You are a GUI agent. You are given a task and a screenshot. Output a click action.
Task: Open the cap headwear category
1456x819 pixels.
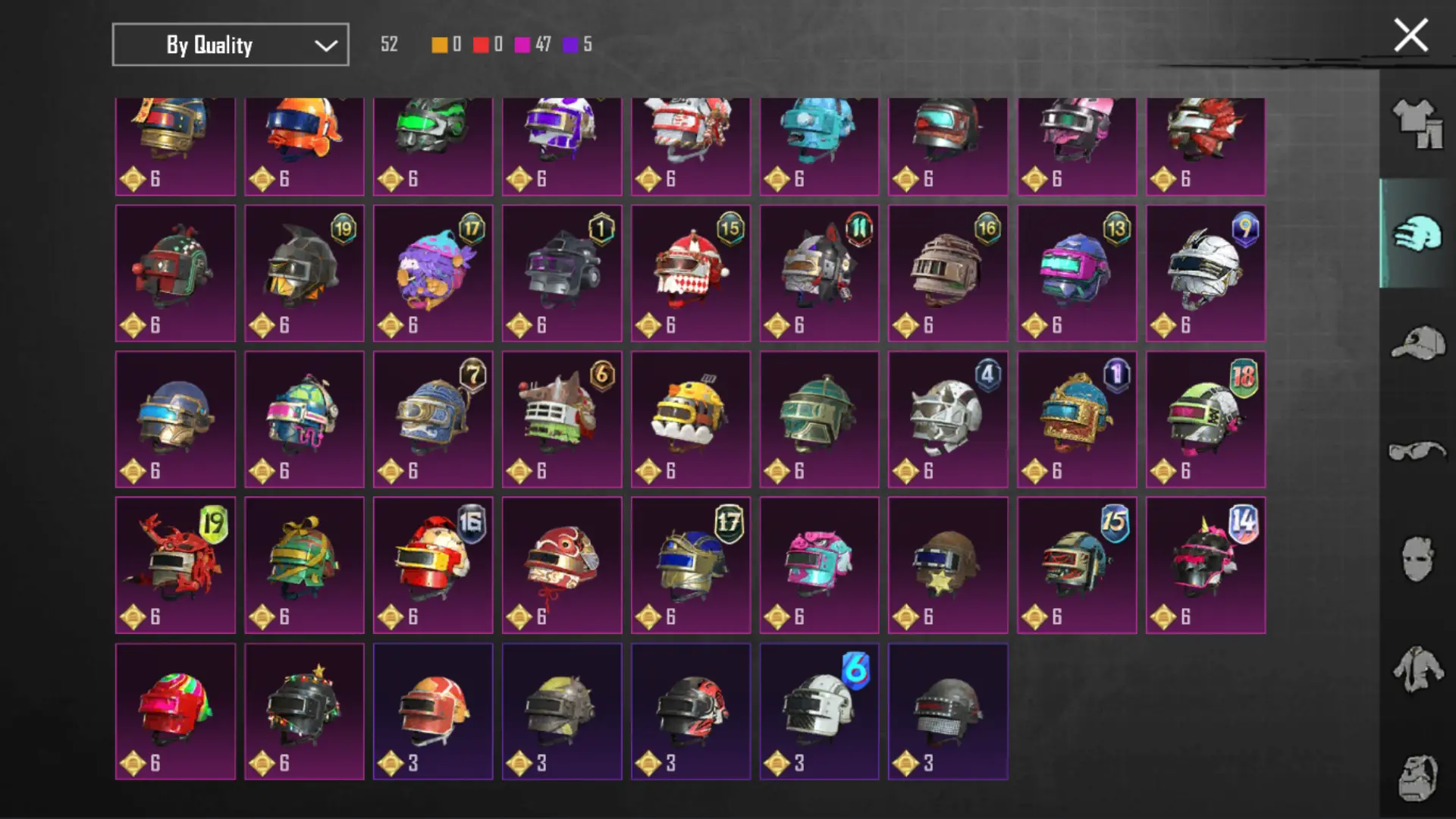(1417, 343)
